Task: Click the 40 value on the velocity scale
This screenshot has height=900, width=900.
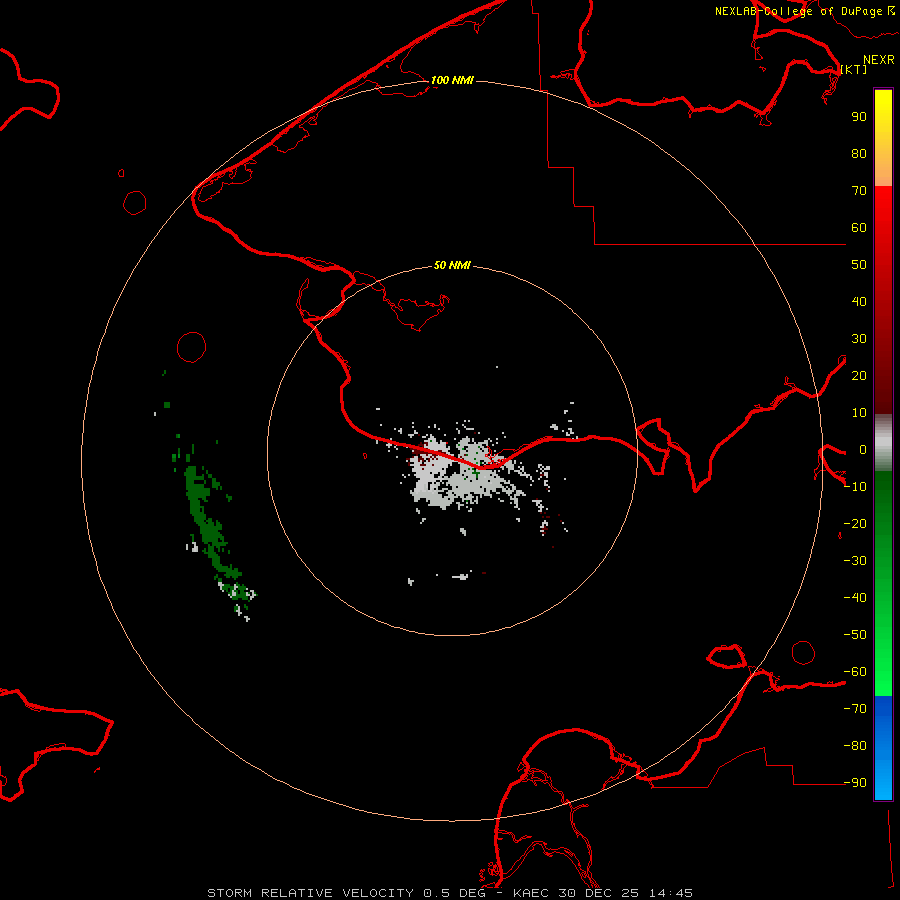Action: pyautogui.click(x=859, y=301)
